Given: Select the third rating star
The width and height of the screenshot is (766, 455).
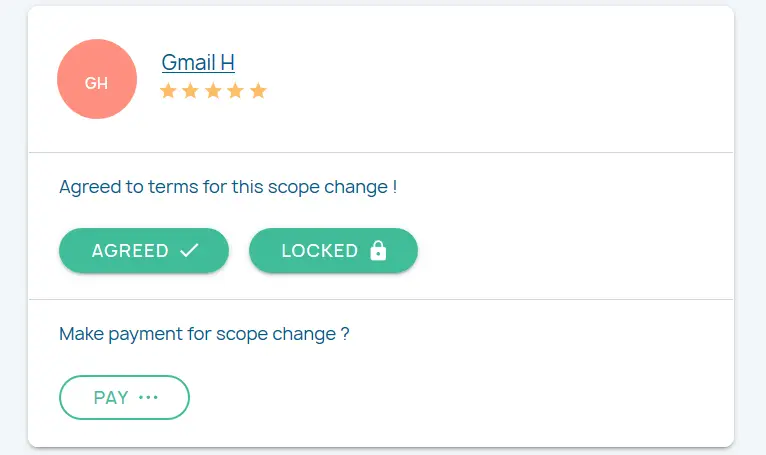Looking at the screenshot, I should tap(213, 91).
